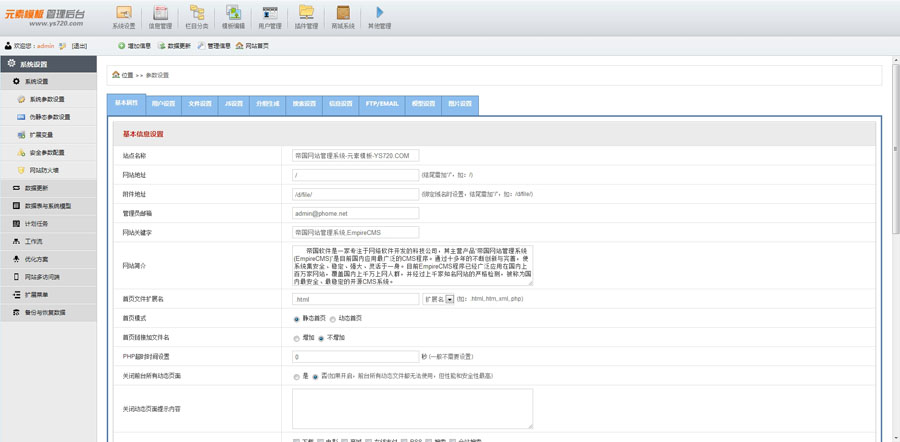Open 伪静态参数设置 in the sidebar
This screenshot has height=442, width=900.
pyautogui.click(x=49, y=117)
